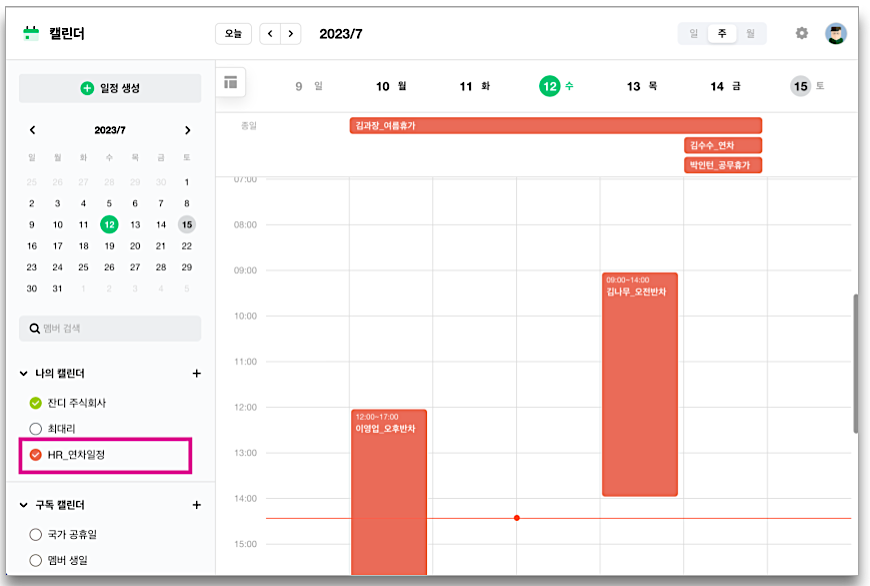Click the plus icon beside 나의 캘린더
870x586 pixels.
[x=196, y=374]
